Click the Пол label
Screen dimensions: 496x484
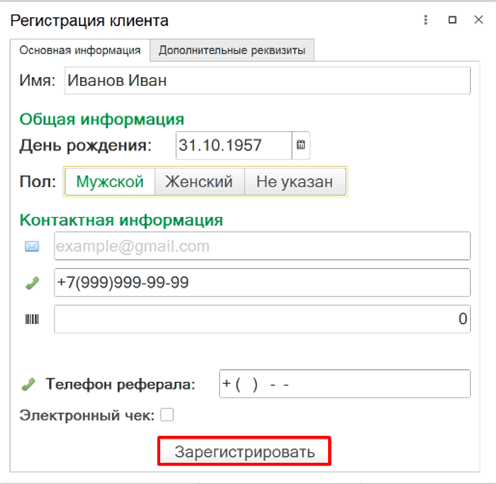coord(38,182)
